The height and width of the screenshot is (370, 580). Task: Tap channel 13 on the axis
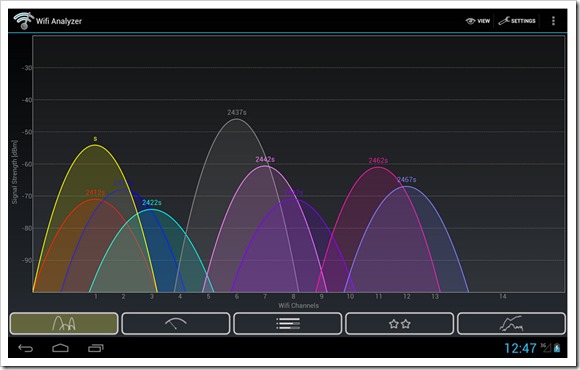click(435, 296)
